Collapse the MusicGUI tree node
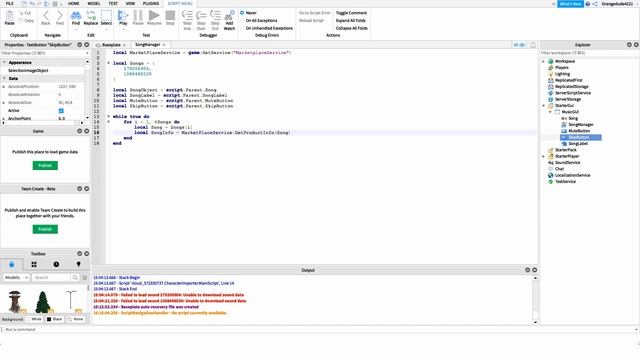 pos(550,112)
